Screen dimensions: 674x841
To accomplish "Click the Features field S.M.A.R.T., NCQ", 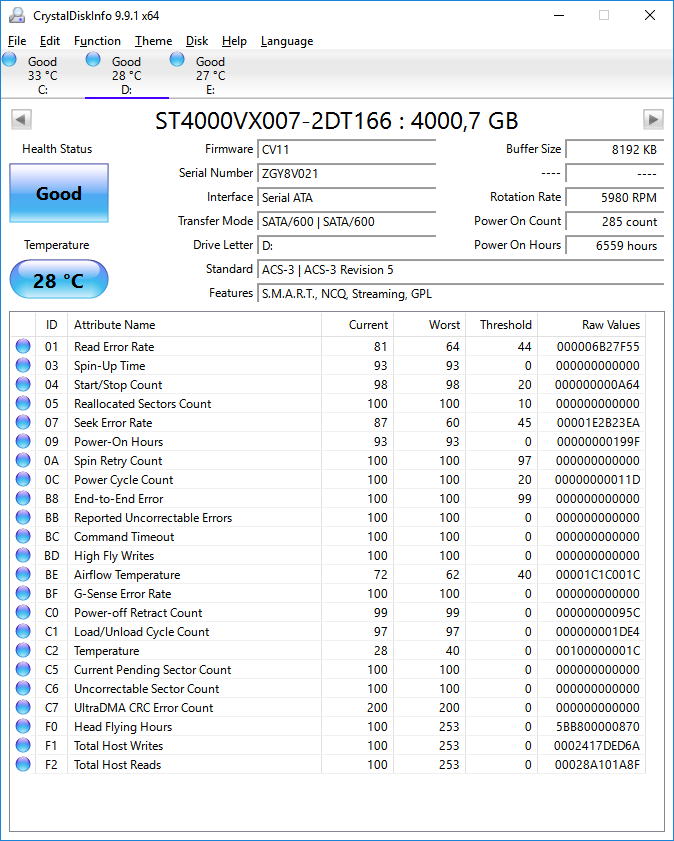I will [461, 294].
